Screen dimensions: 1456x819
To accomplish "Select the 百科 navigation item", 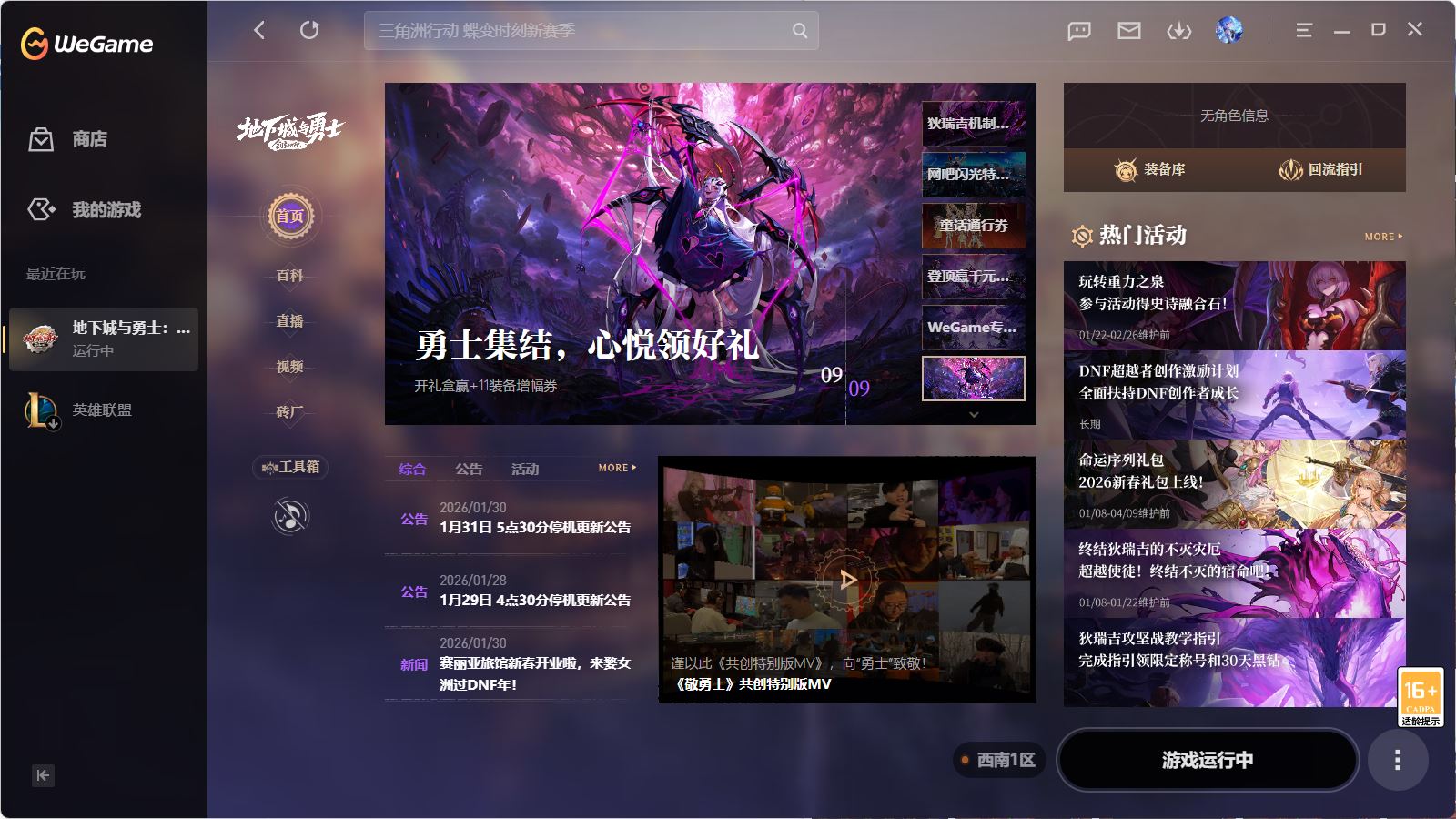I will coord(289,276).
